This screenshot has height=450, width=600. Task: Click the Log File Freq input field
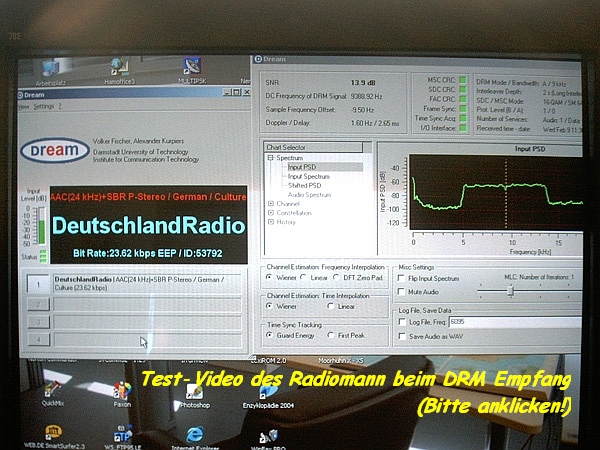515,322
